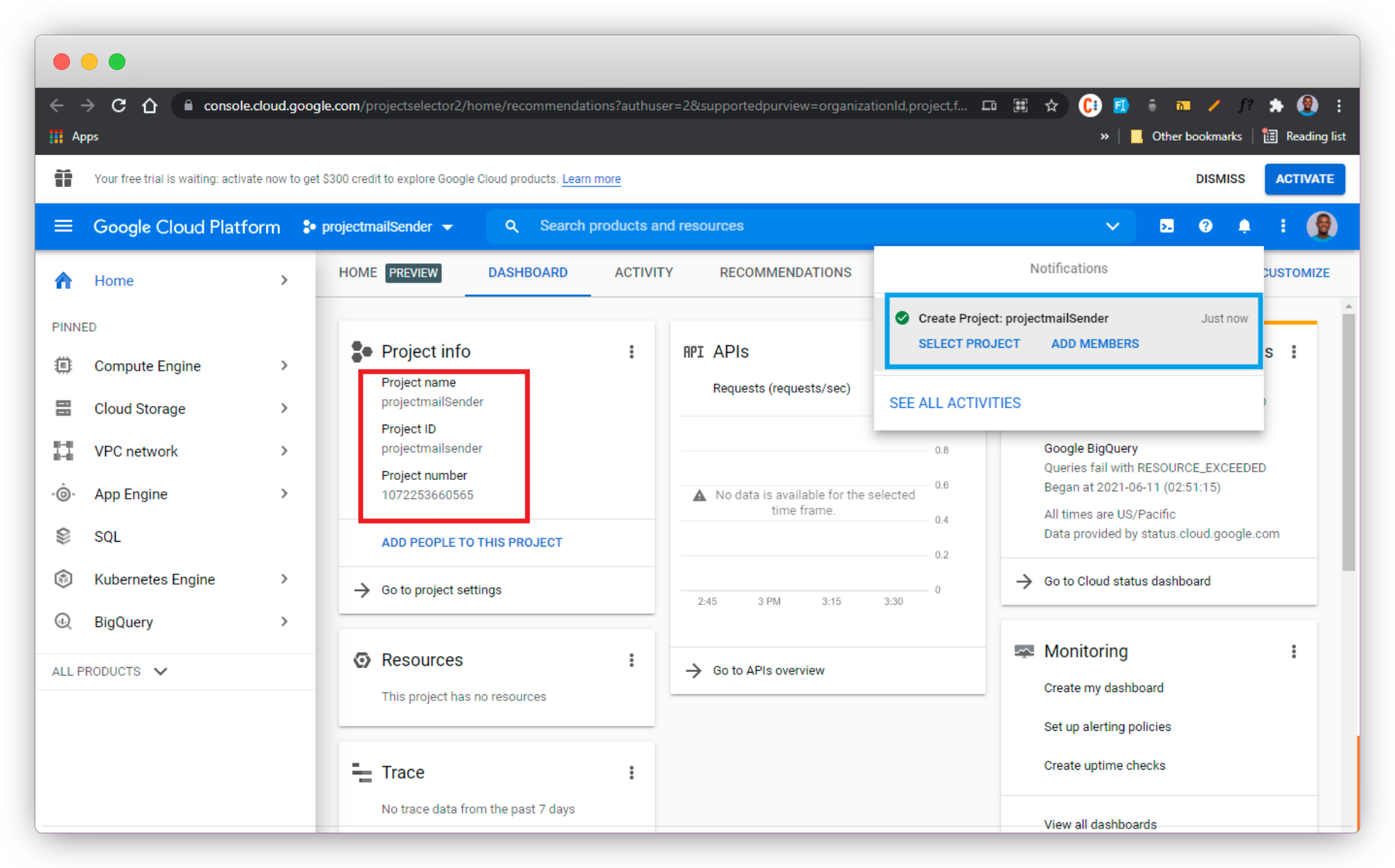
Task: Switch to the HOME preview tab
Action: coord(389,273)
